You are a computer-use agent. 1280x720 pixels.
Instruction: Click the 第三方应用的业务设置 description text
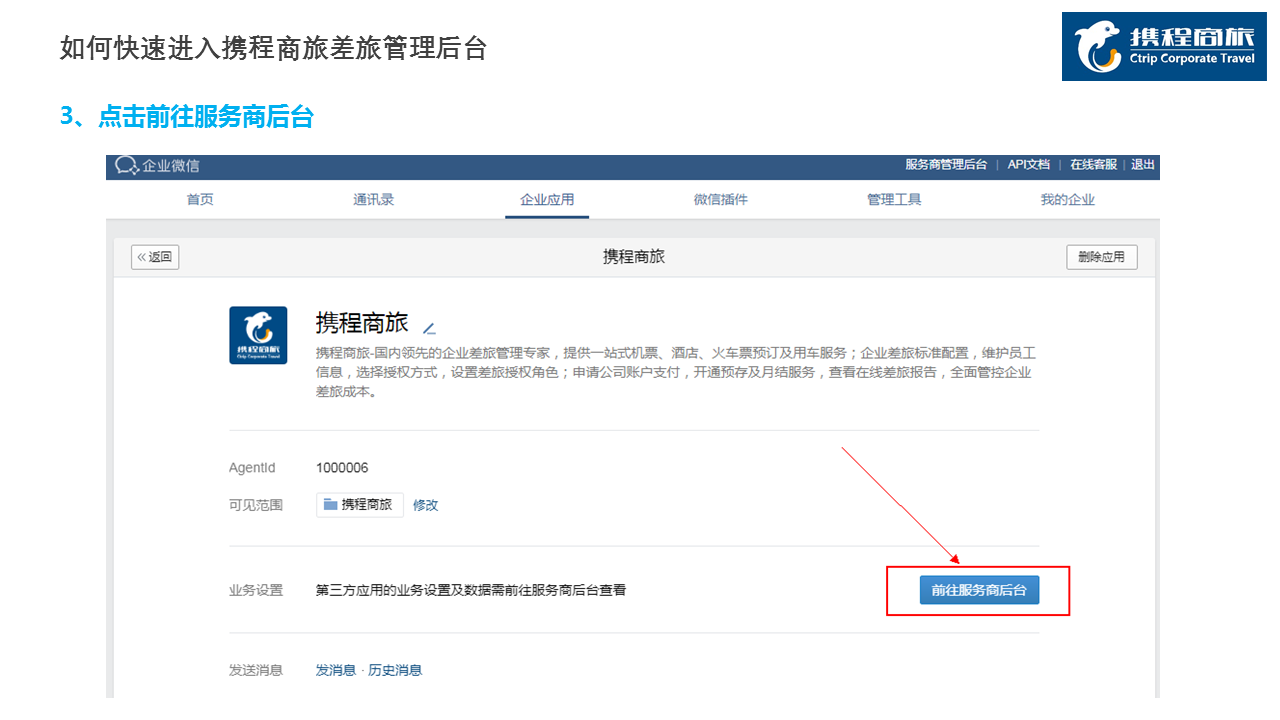click(471, 590)
